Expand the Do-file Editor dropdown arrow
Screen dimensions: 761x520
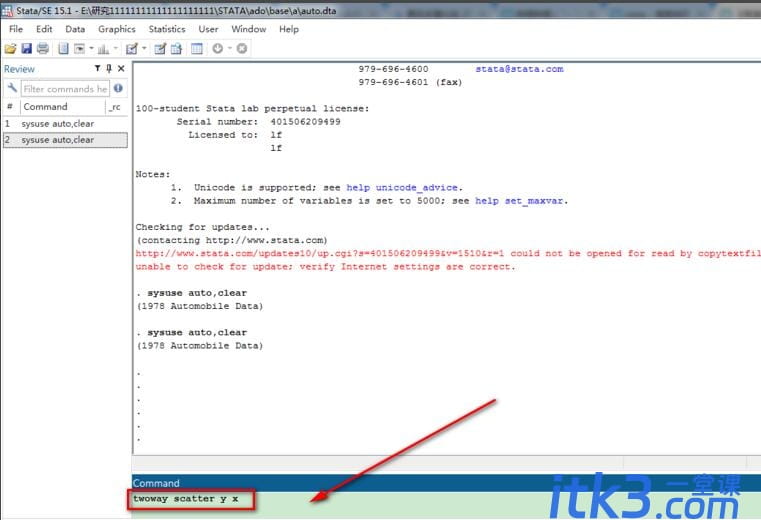[144, 48]
